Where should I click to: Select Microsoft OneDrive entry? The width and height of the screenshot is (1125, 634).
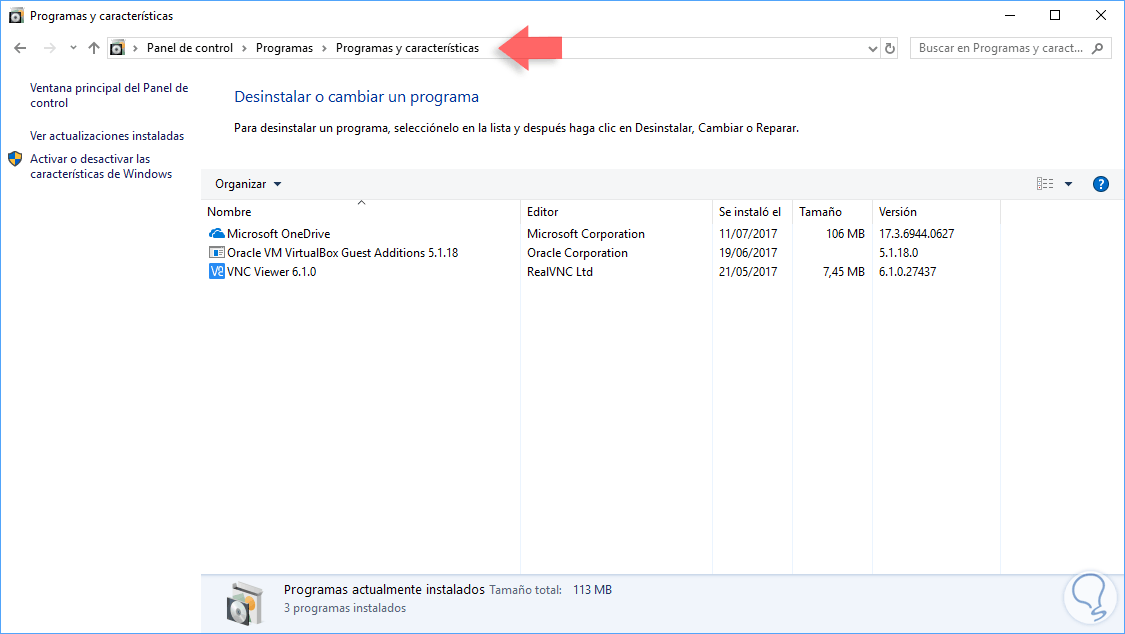tap(278, 234)
